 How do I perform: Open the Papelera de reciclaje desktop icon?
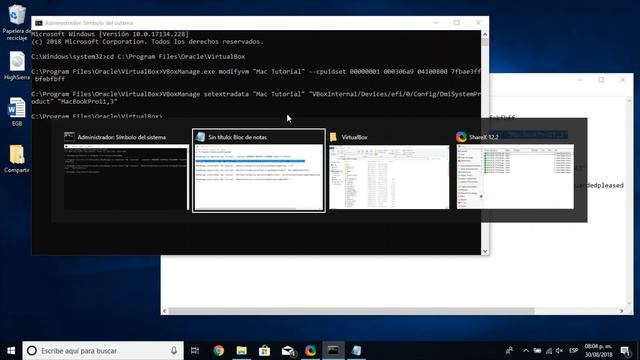(x=16, y=21)
